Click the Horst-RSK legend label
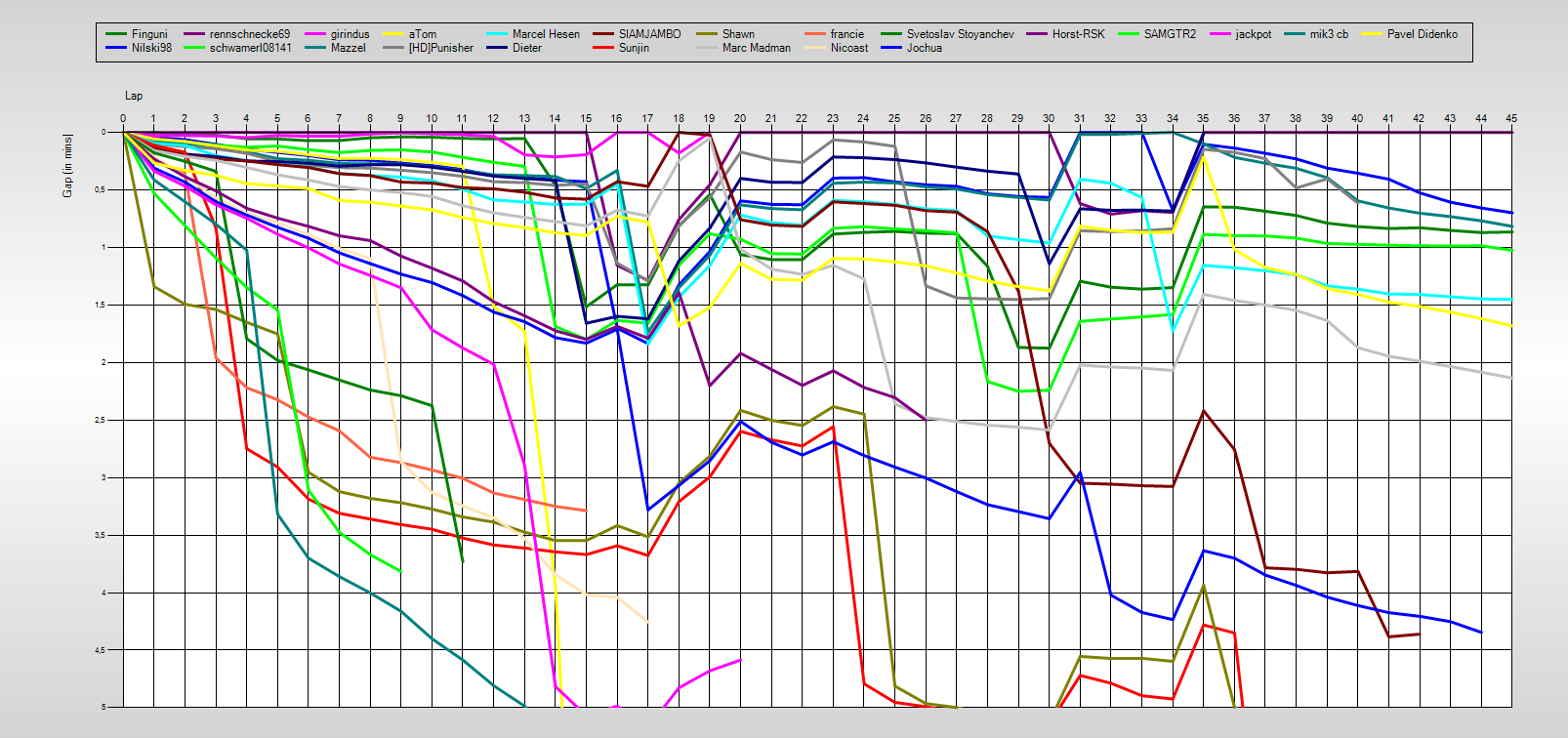 point(1078,34)
